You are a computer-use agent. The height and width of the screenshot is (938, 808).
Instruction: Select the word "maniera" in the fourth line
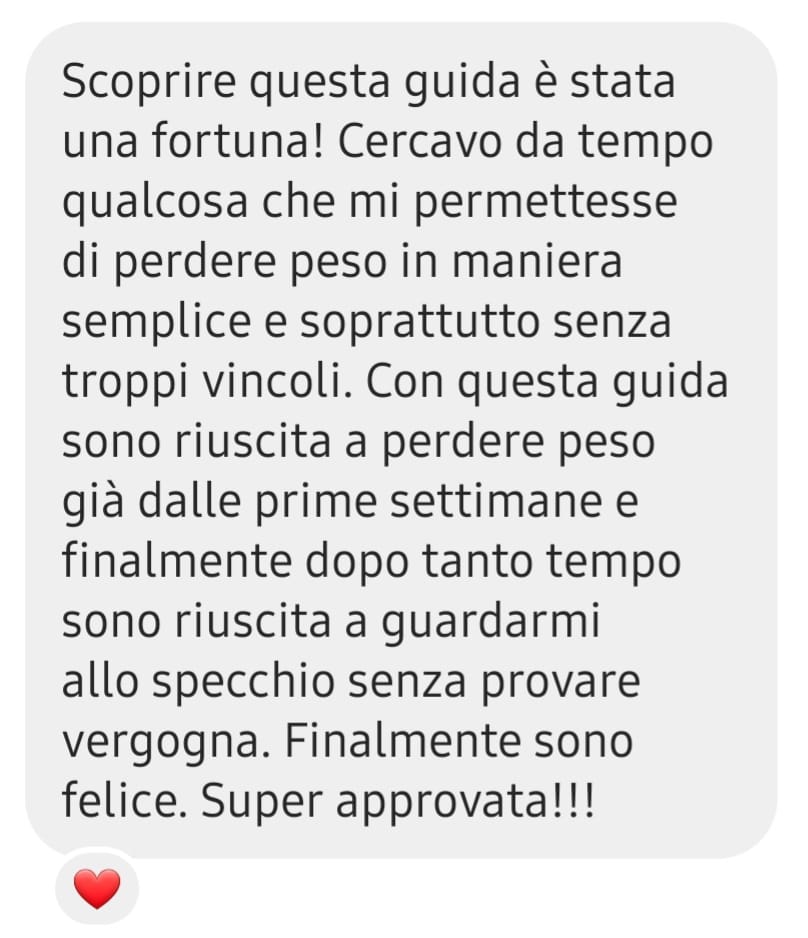click(x=536, y=261)
